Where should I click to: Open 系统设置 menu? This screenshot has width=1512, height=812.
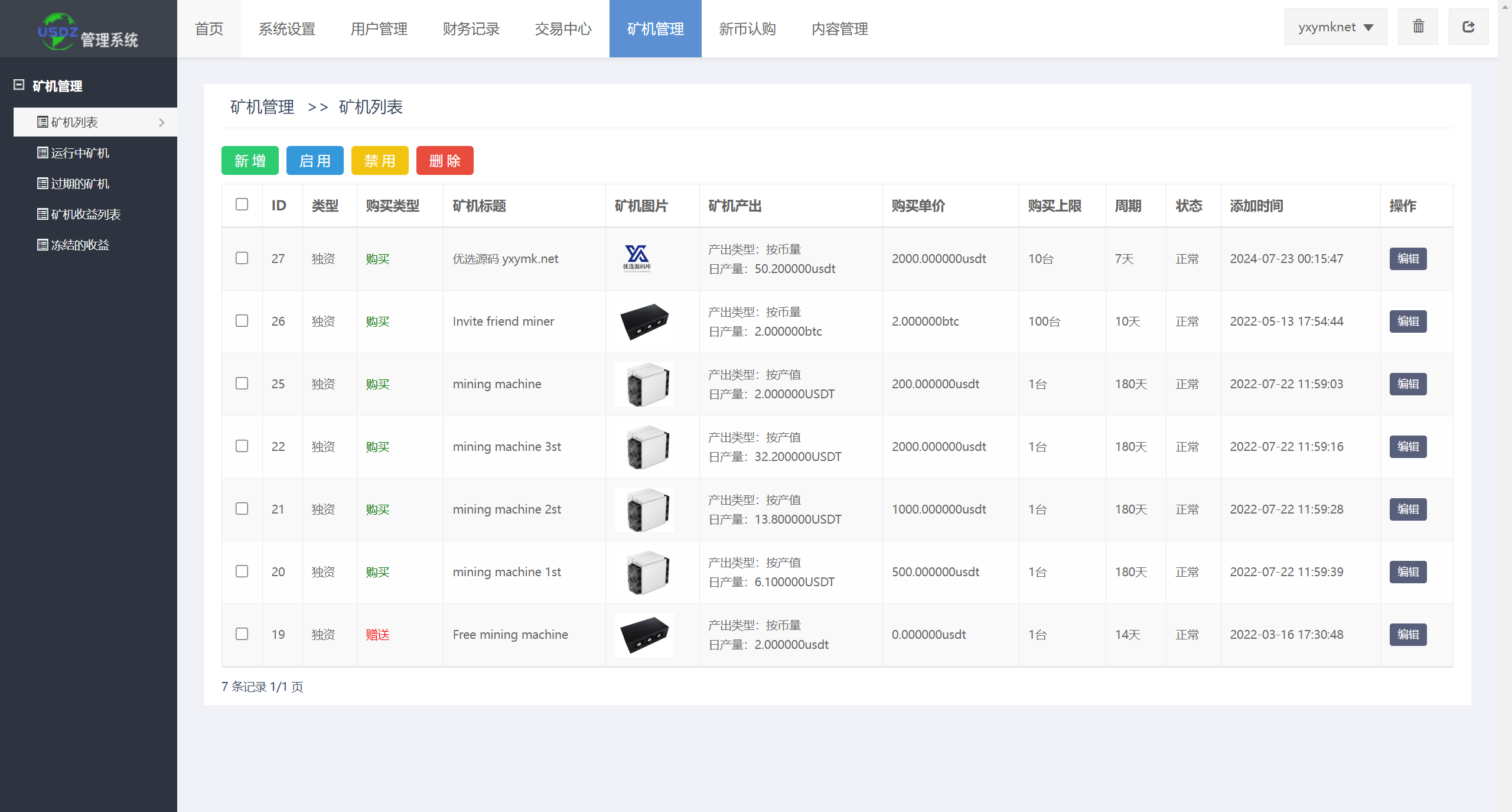point(287,28)
